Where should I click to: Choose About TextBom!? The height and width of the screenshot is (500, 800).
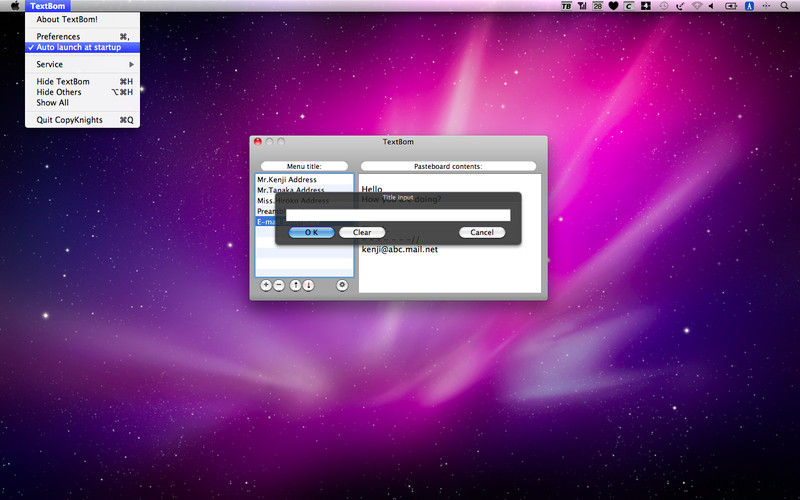tap(82, 19)
